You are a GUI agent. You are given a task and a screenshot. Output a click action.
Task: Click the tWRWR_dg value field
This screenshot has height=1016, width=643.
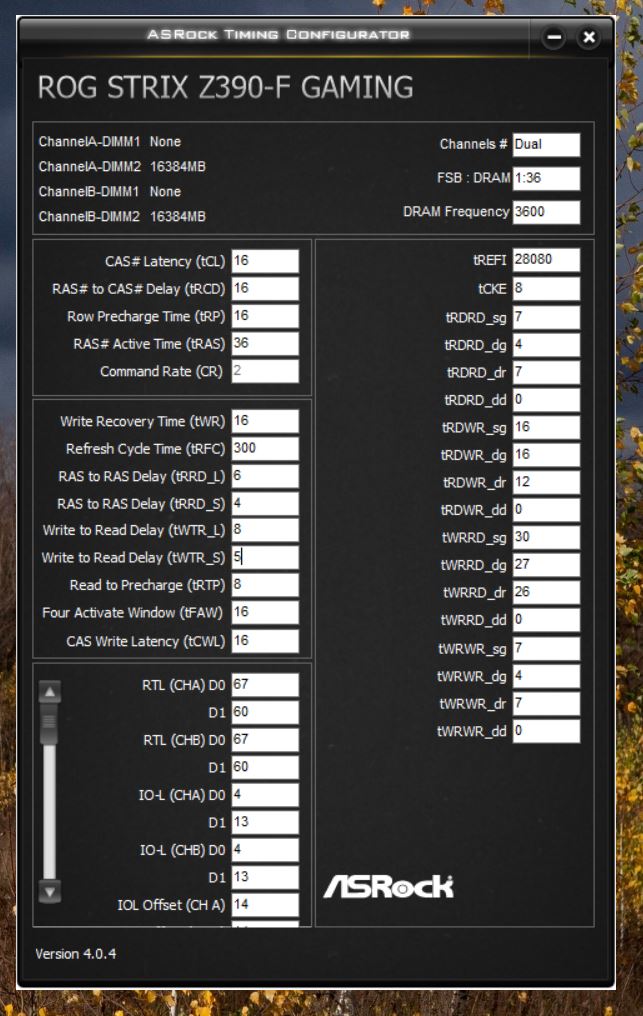click(546, 676)
